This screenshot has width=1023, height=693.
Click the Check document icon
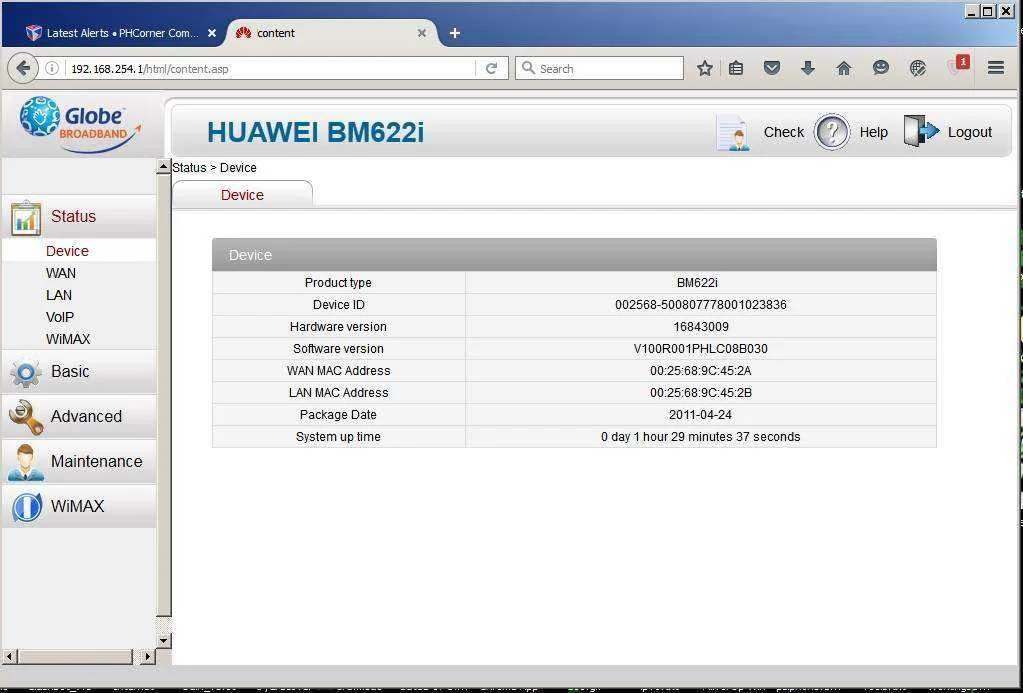coord(733,132)
